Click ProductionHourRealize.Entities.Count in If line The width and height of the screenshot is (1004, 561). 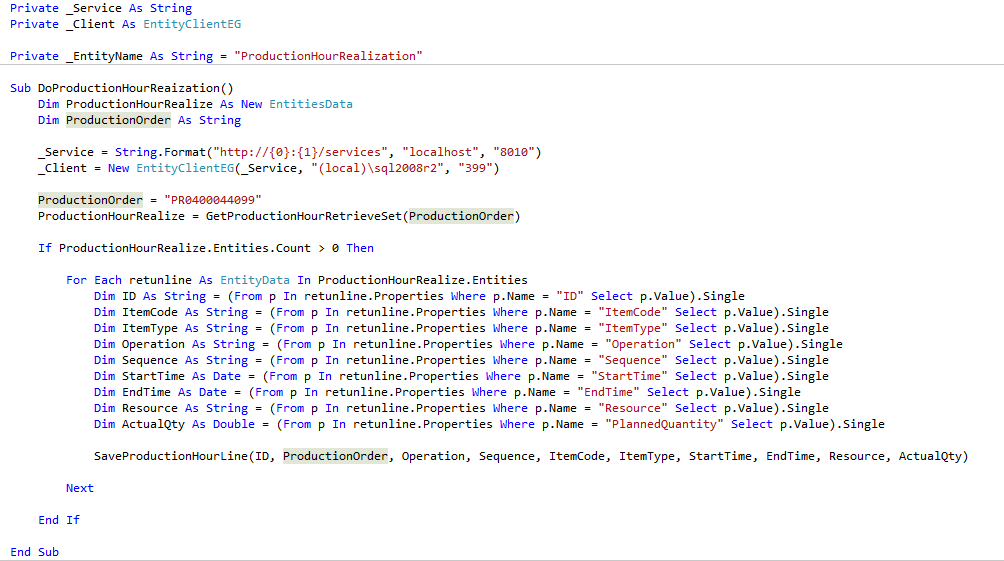click(184, 248)
